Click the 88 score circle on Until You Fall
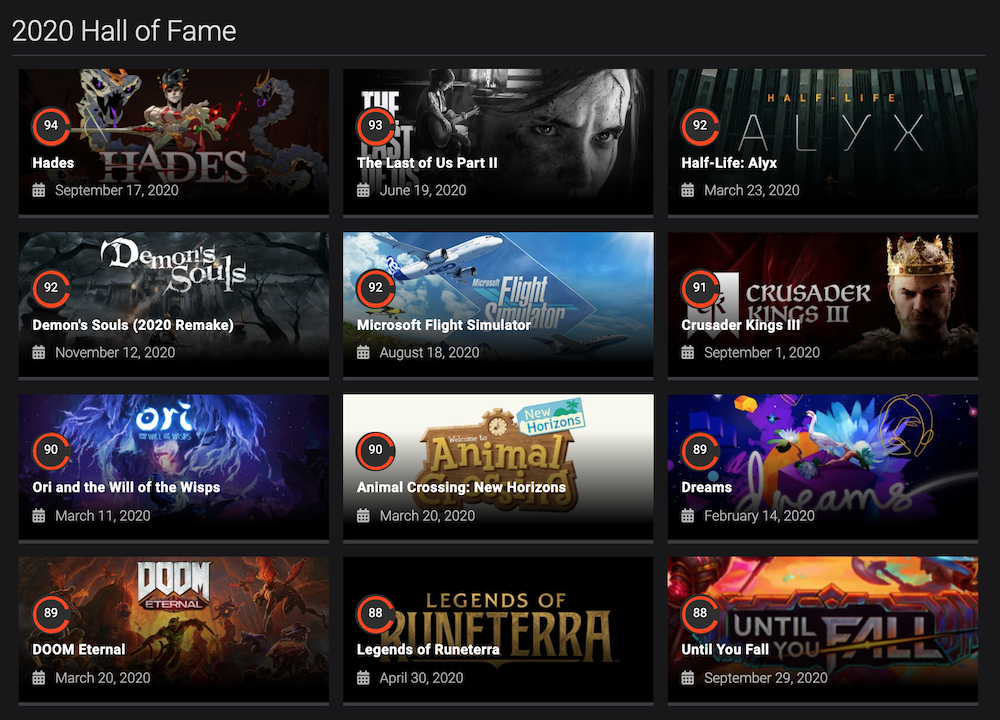Image resolution: width=1000 pixels, height=720 pixels. 700,613
